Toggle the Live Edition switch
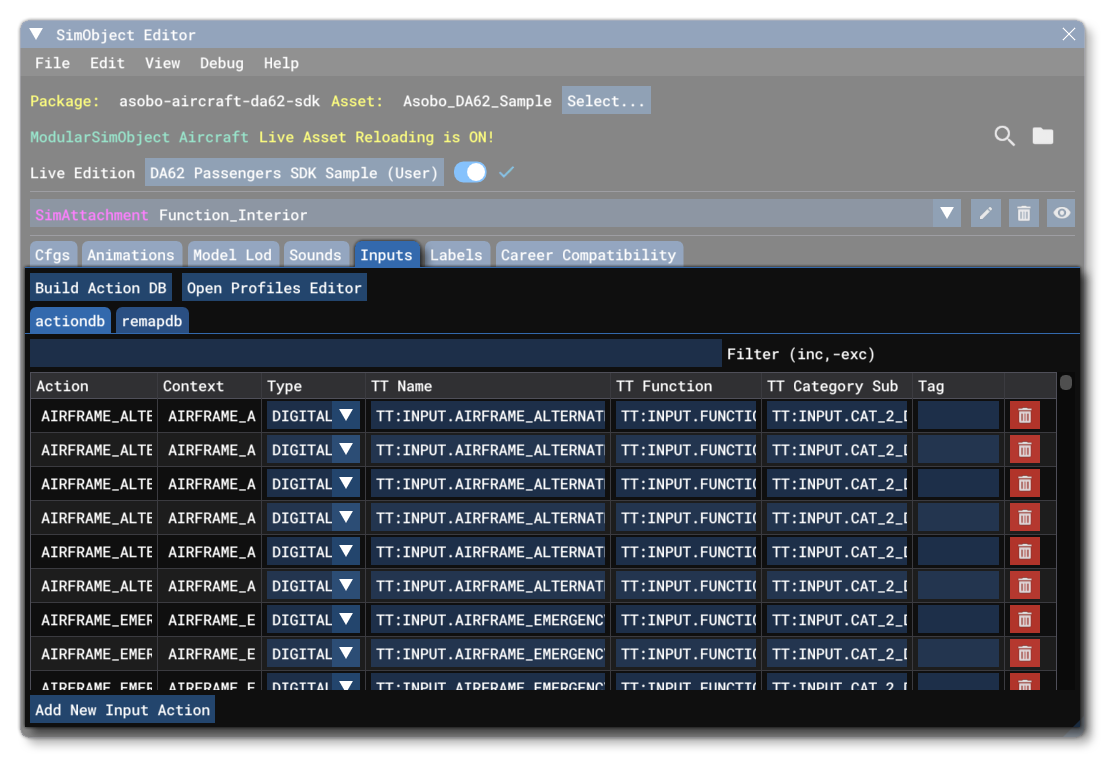 point(469,172)
